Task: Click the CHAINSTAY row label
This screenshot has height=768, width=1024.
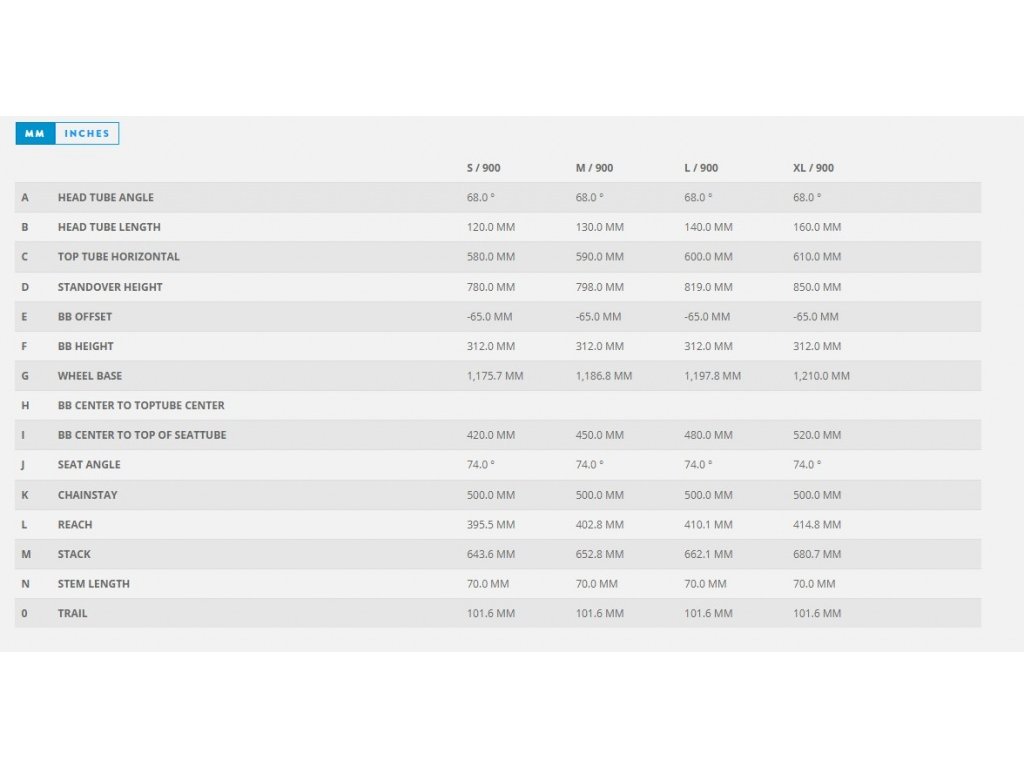Action: (x=88, y=495)
